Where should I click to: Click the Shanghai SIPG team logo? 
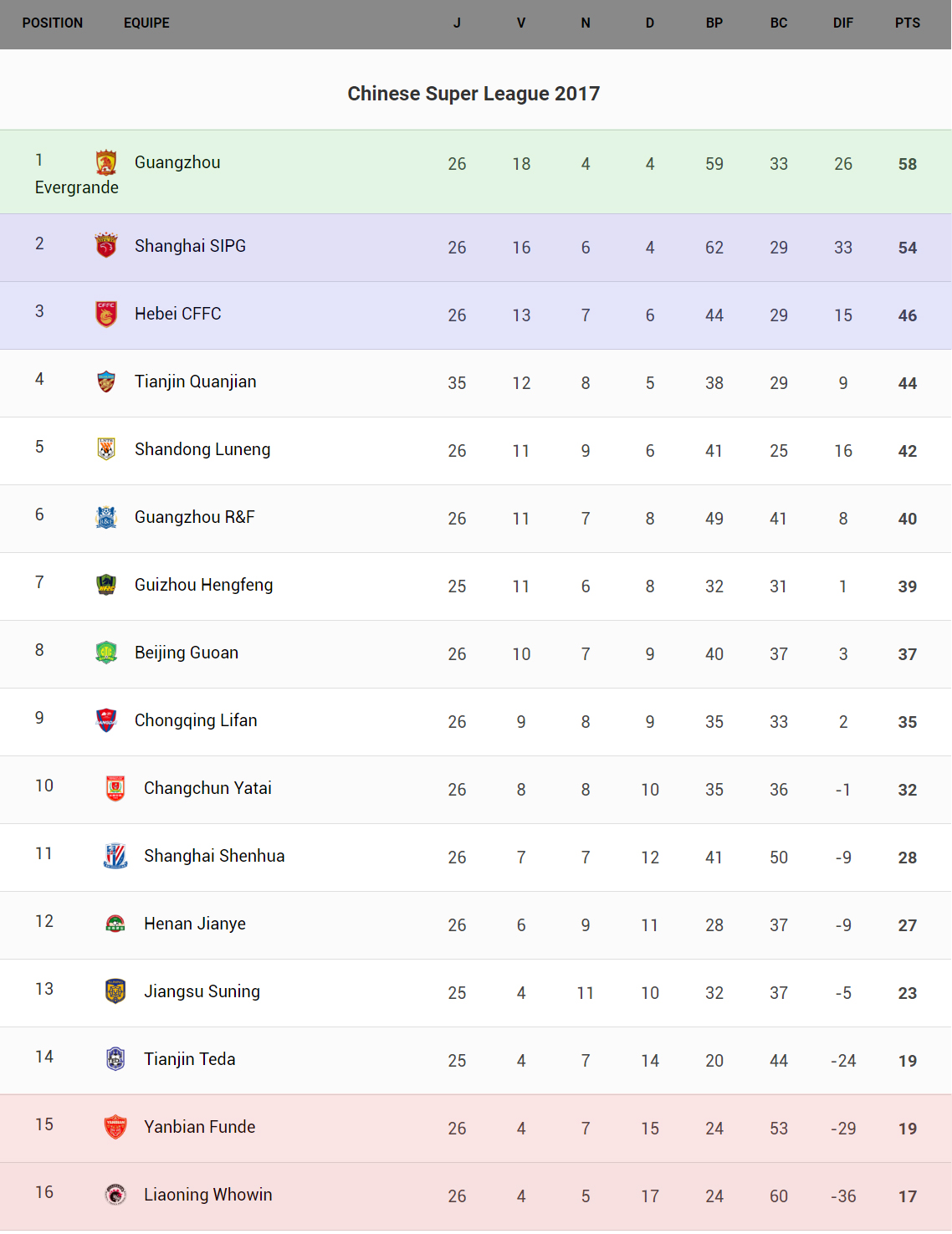click(x=106, y=245)
